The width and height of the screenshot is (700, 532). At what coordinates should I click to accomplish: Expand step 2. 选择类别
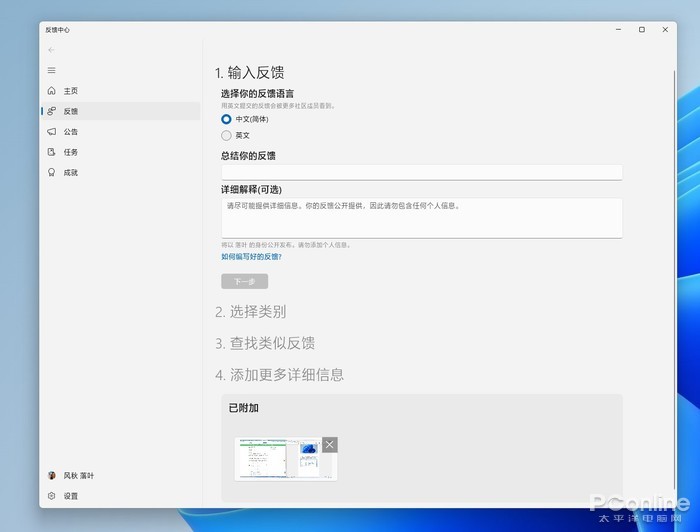[x=250, y=312]
